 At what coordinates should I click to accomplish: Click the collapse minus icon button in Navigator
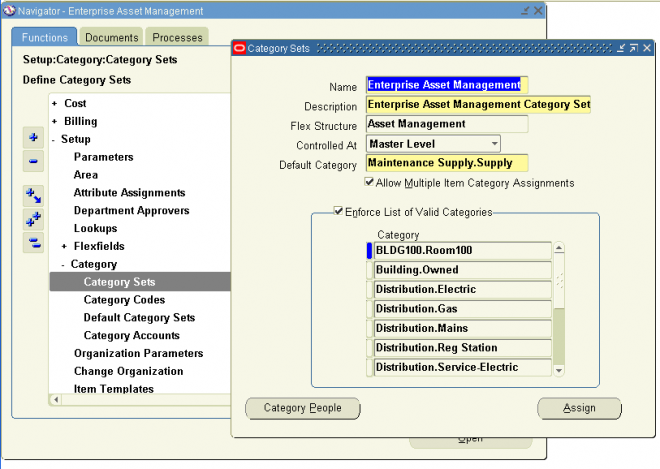tap(33, 161)
